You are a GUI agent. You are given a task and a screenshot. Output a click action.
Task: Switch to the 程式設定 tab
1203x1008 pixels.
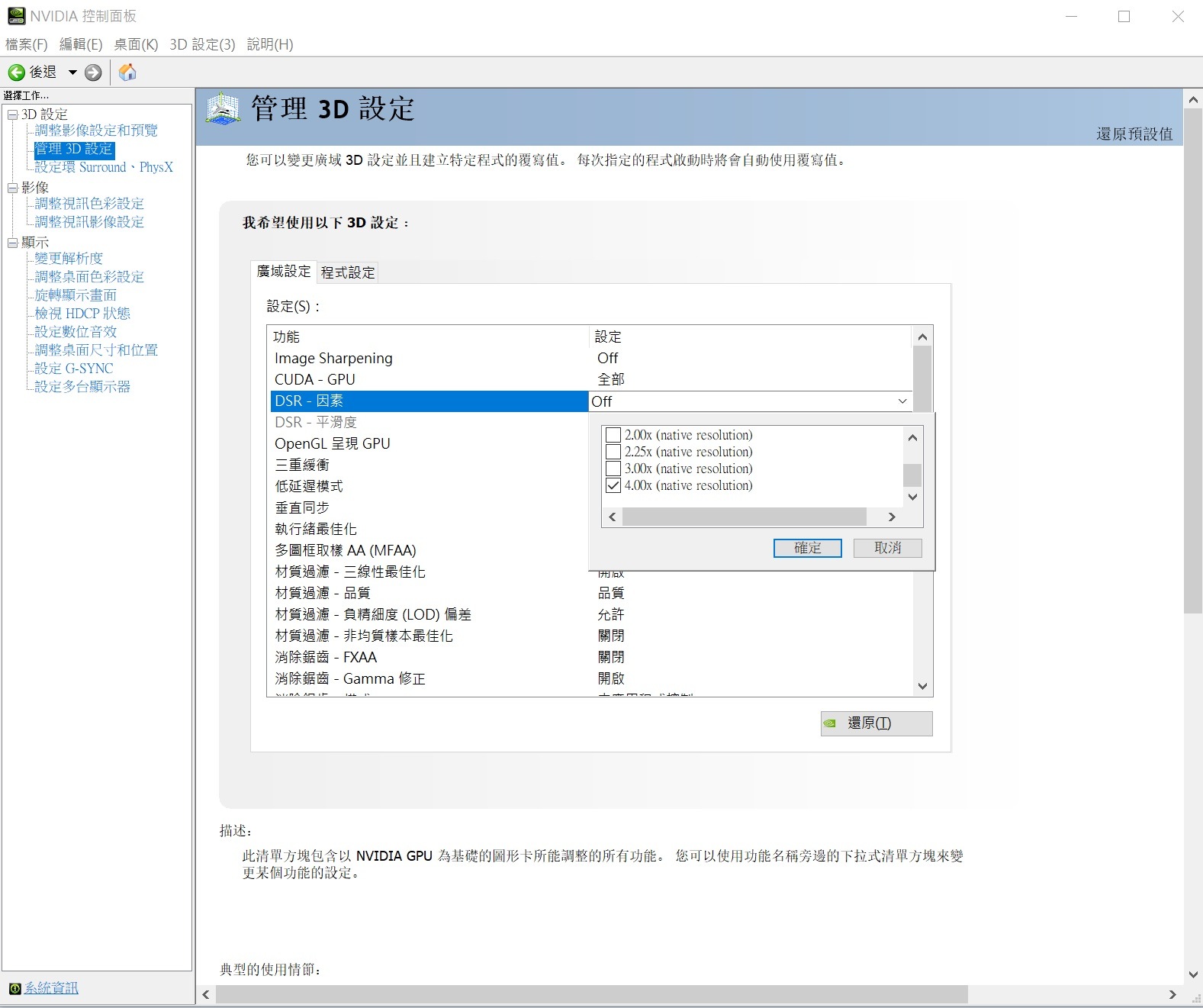[x=348, y=272]
